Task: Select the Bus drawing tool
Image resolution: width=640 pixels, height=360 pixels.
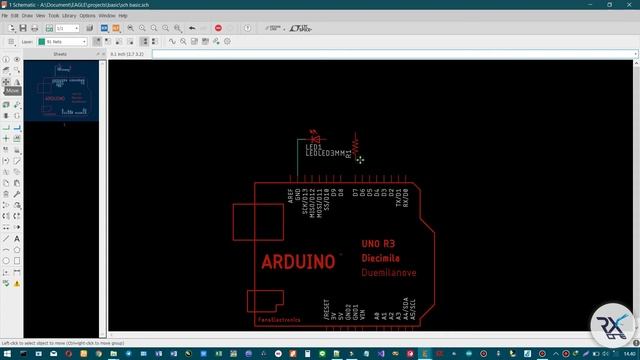Action: [17, 128]
